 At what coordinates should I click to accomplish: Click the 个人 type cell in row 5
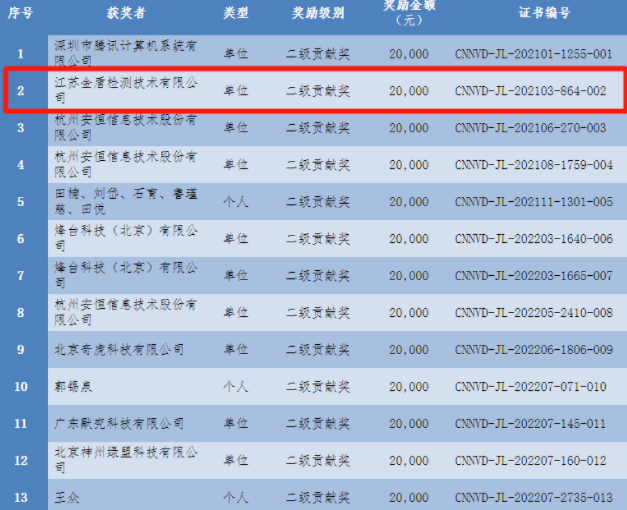[236, 201]
